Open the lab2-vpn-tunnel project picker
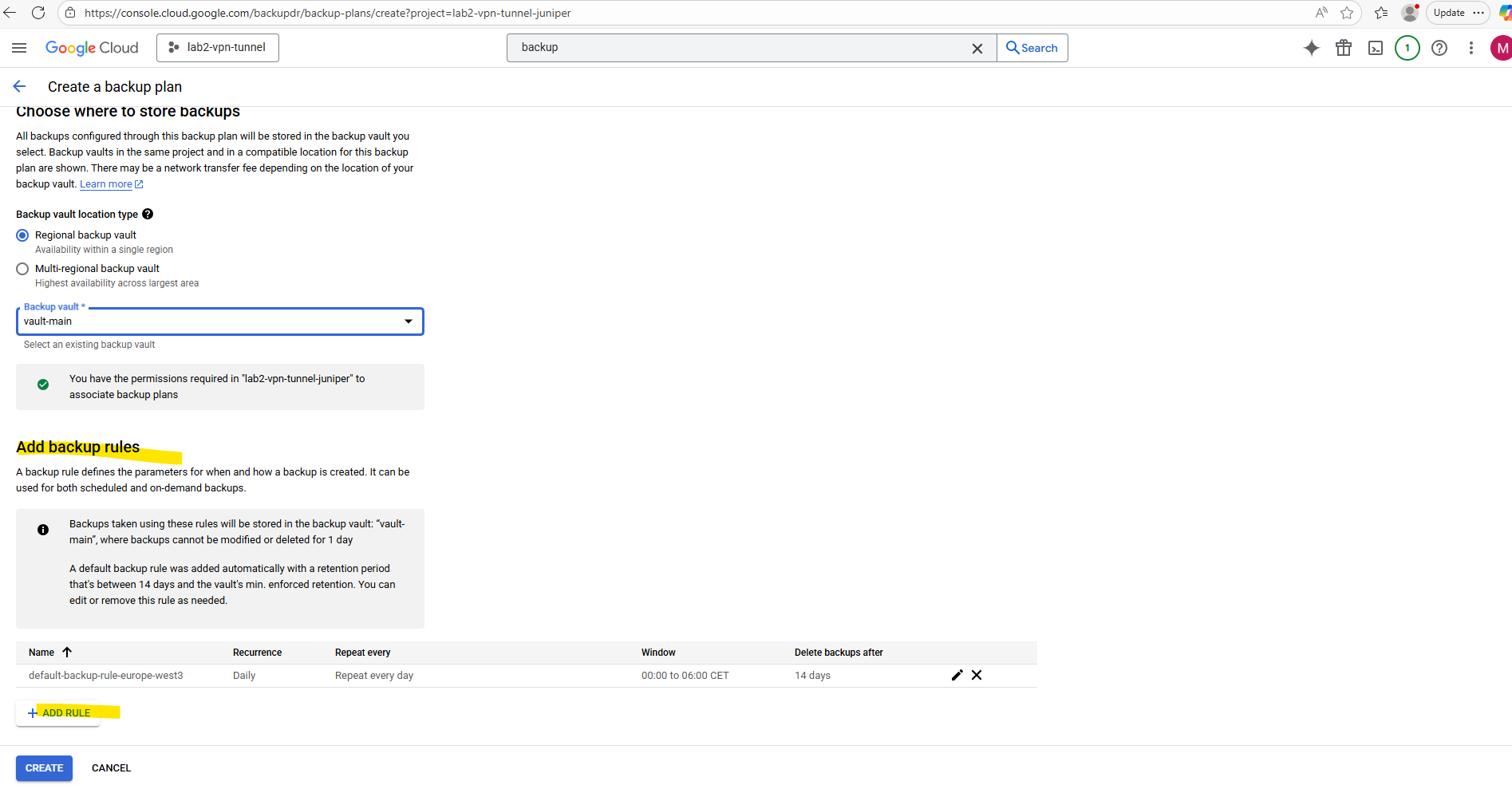This screenshot has width=1512, height=789. (x=218, y=48)
